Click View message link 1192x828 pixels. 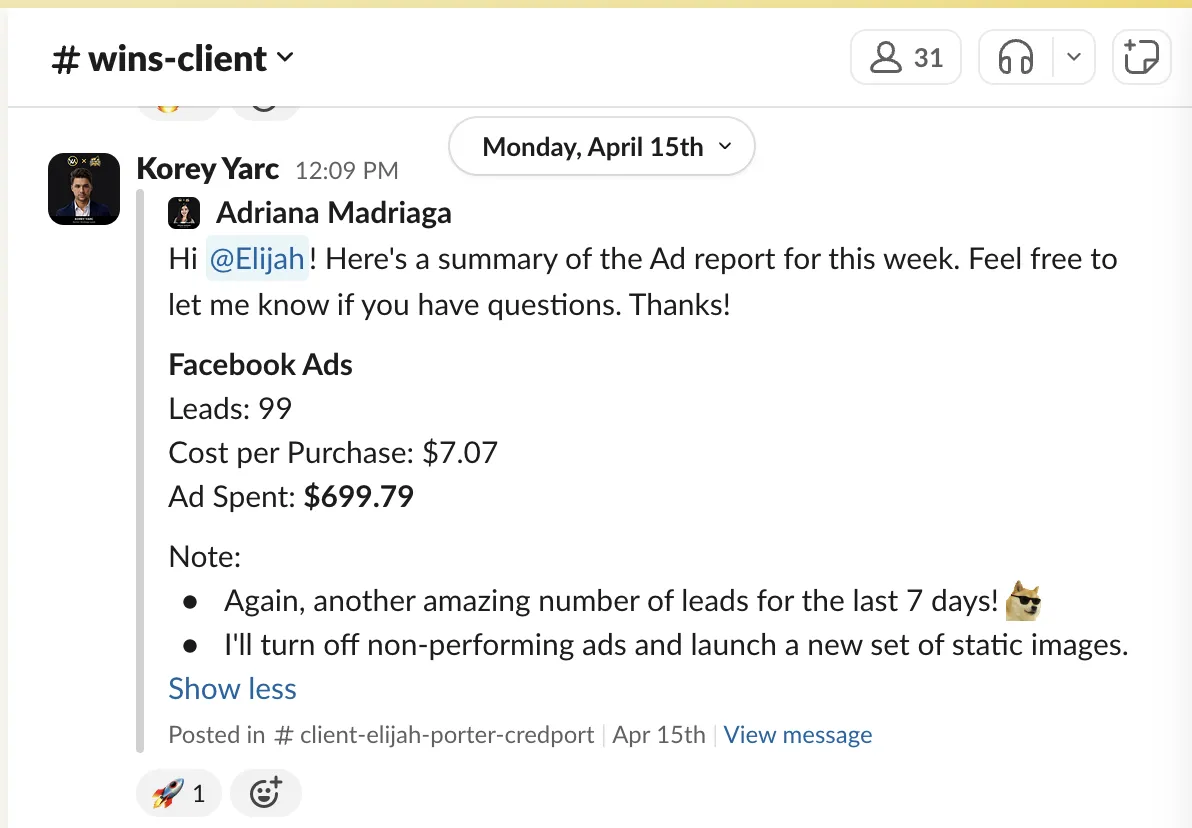pyautogui.click(x=797, y=734)
